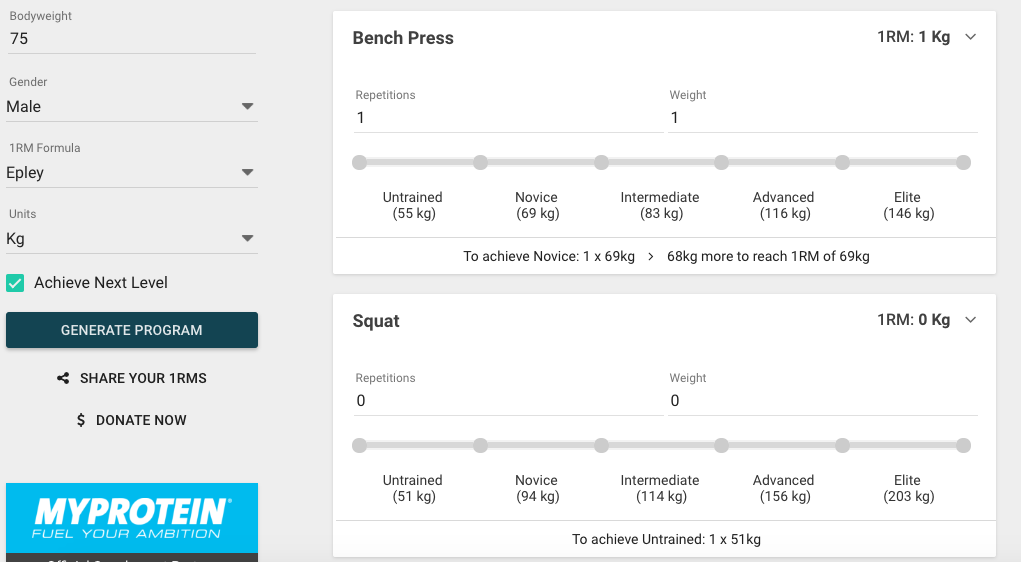Collapse the Squat card chevron
This screenshot has height=562, width=1021.
(x=970, y=320)
